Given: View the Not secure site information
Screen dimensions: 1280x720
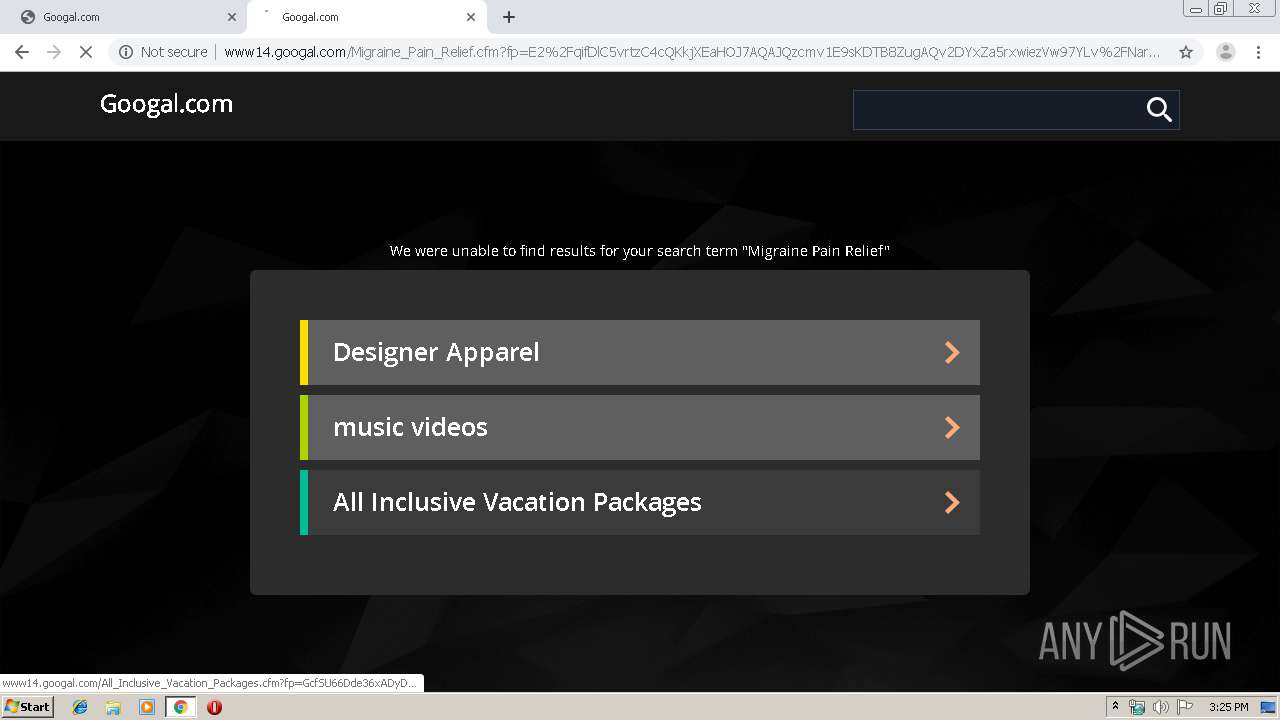Looking at the screenshot, I should pos(163,52).
